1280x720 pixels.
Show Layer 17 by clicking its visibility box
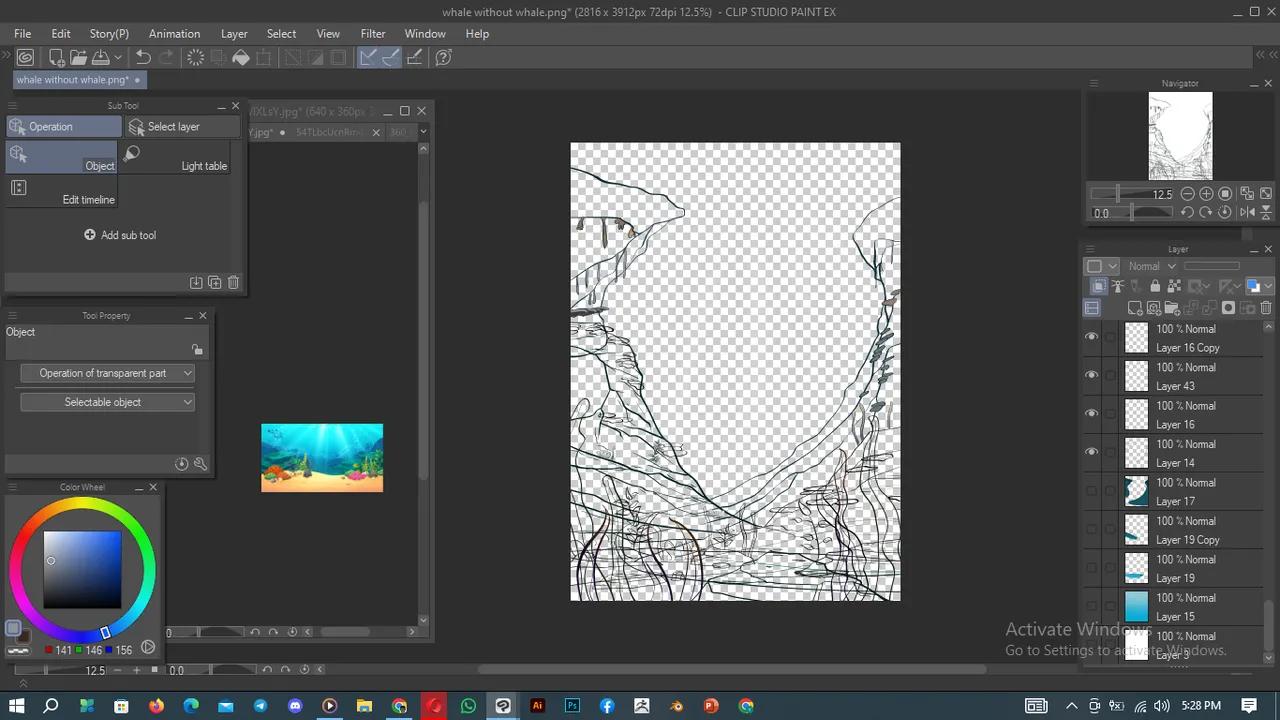(1091, 491)
